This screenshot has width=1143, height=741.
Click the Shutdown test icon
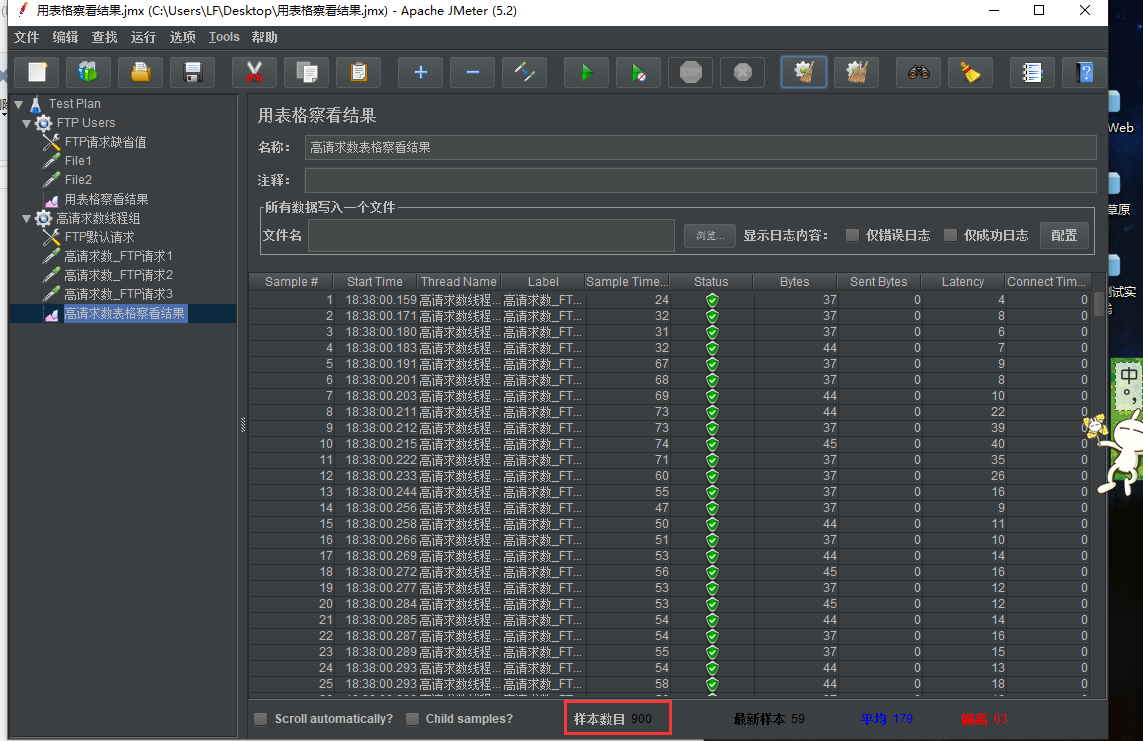[743, 72]
